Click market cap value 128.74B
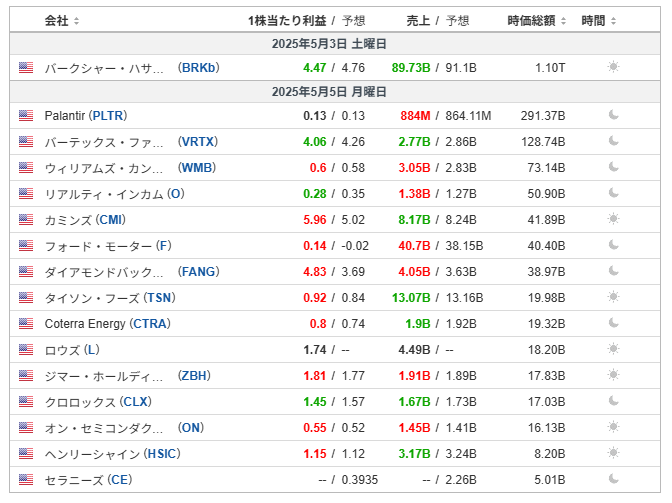Viewport: 672px width, 503px height. click(543, 142)
